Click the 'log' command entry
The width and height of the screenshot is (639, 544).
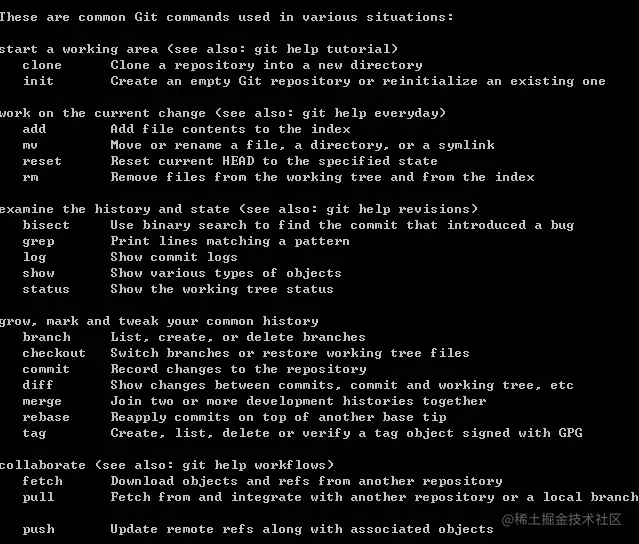click(x=34, y=258)
